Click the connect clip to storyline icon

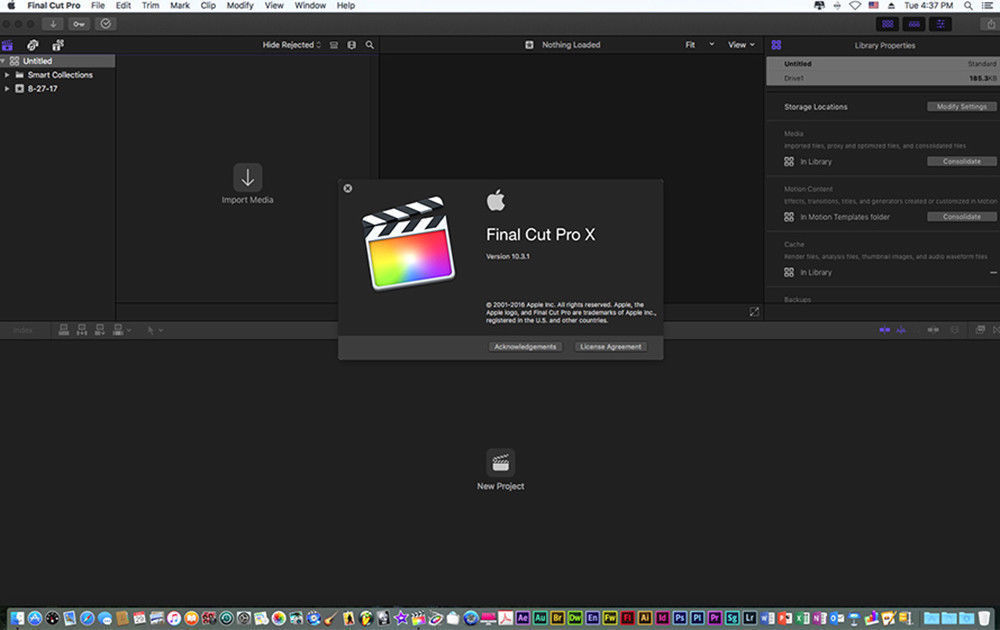point(64,330)
